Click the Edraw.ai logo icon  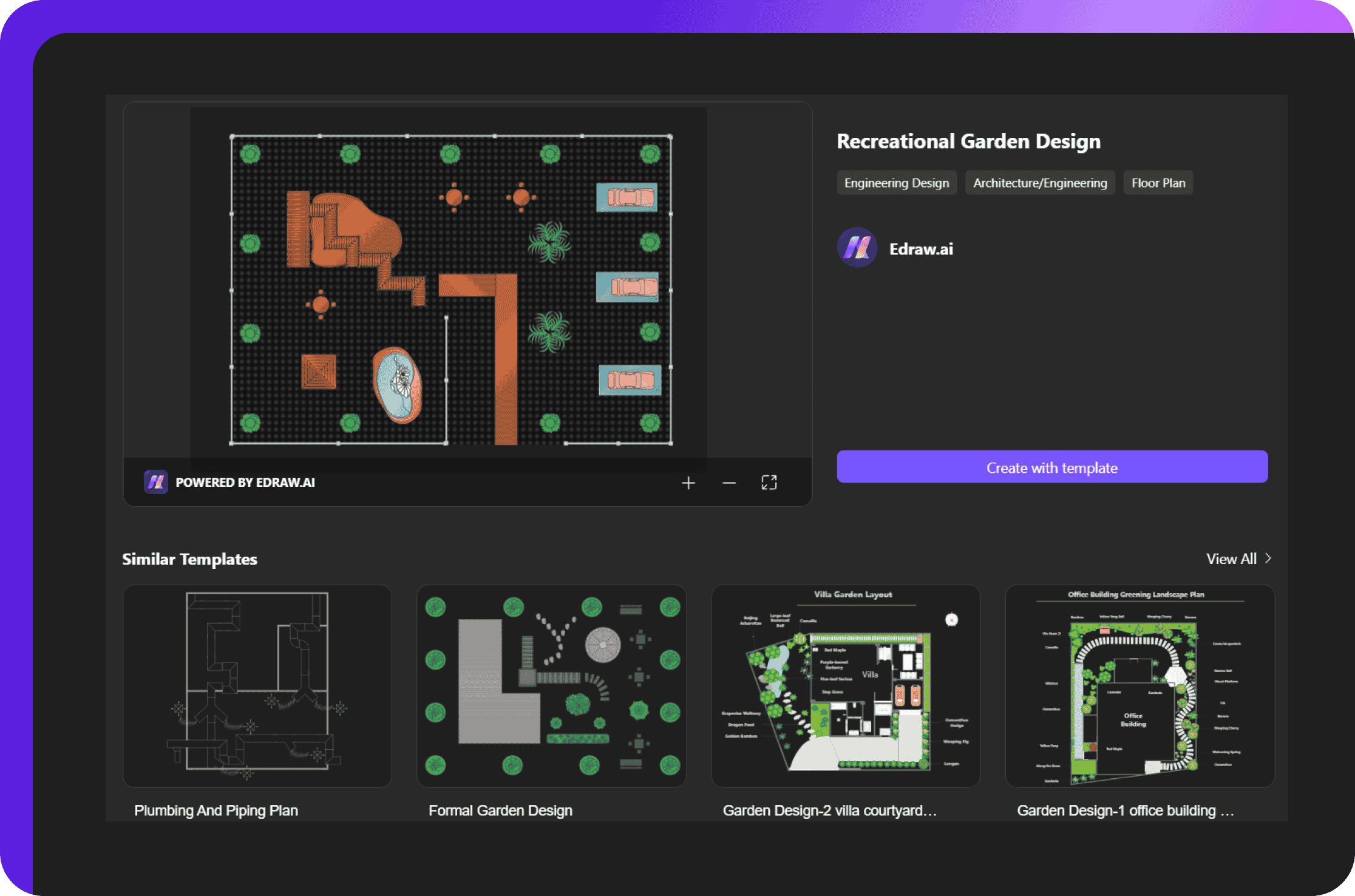pos(855,249)
